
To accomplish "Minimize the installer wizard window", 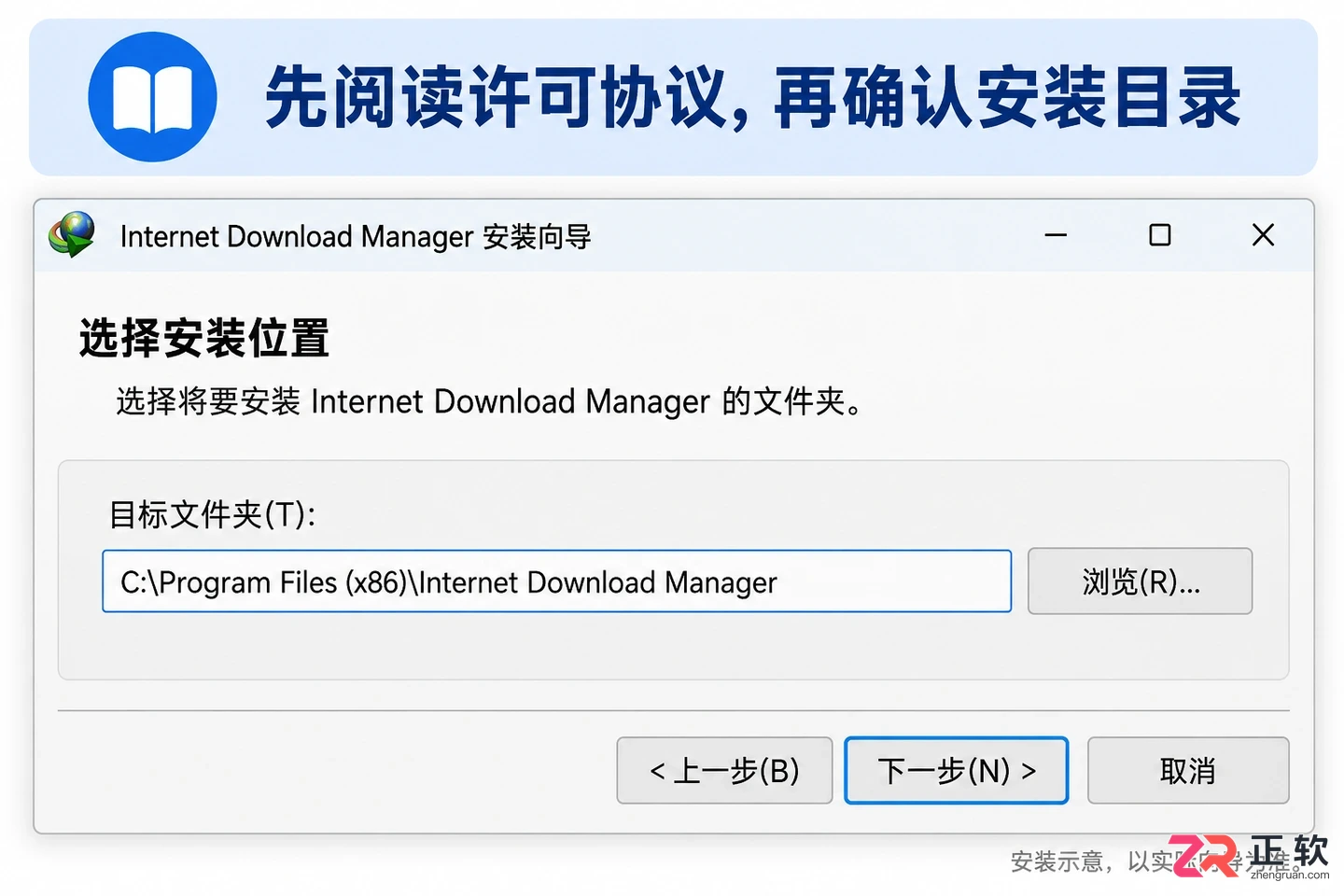I will coord(1056,235).
